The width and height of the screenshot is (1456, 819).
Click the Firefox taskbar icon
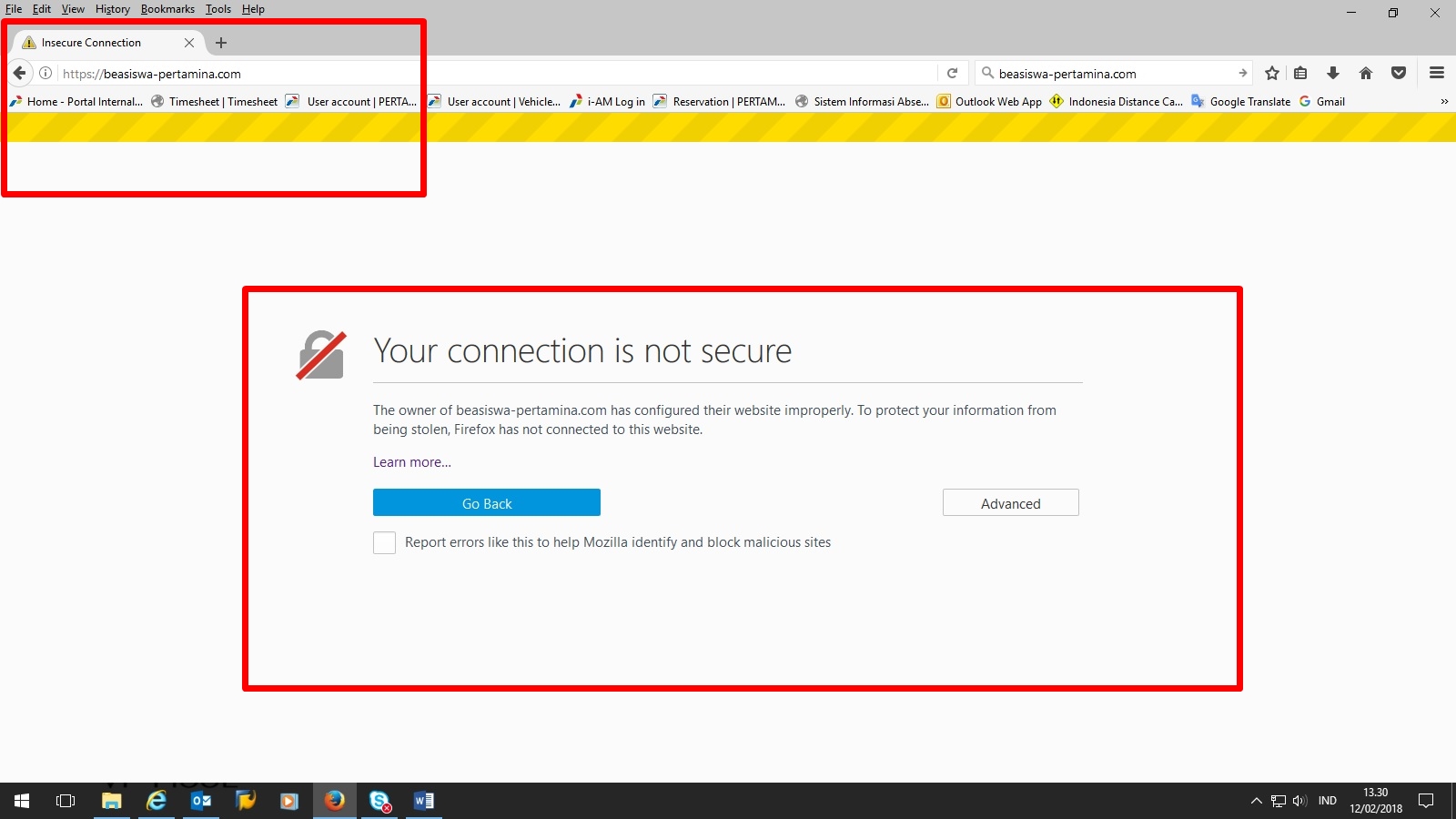(x=335, y=801)
